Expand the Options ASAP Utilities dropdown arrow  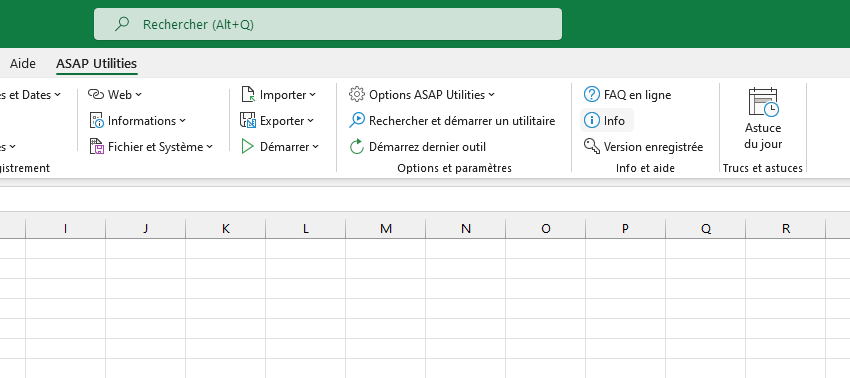pyautogui.click(x=491, y=95)
